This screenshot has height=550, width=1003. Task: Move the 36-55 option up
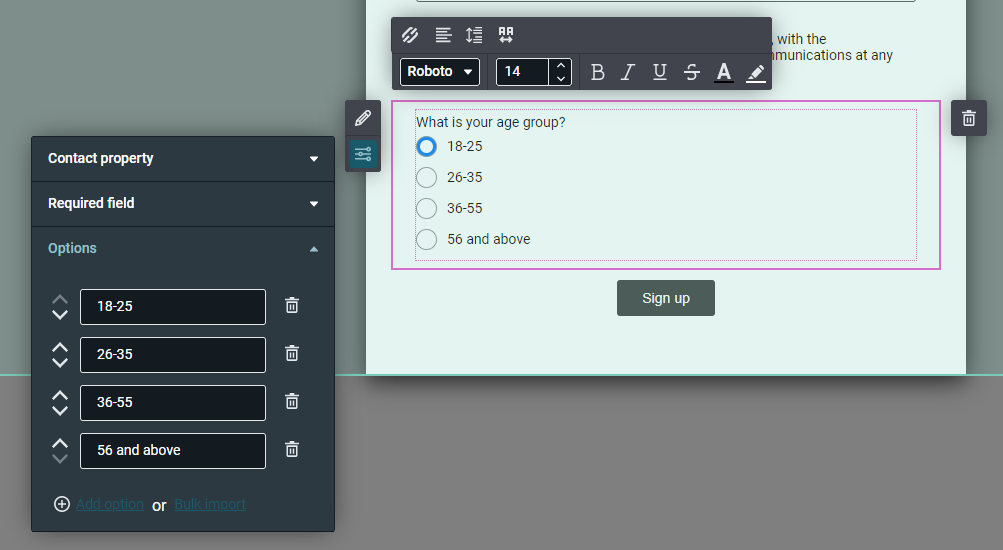point(59,395)
